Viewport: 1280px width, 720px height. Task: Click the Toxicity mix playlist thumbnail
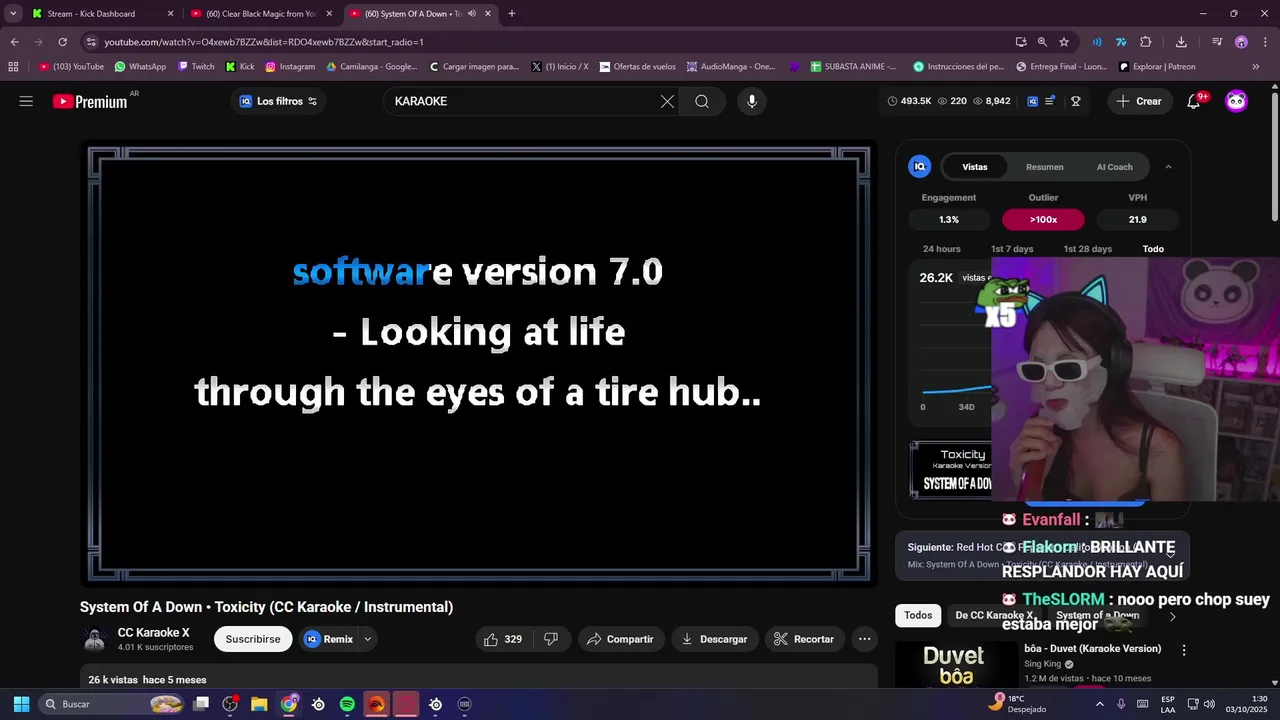point(950,470)
